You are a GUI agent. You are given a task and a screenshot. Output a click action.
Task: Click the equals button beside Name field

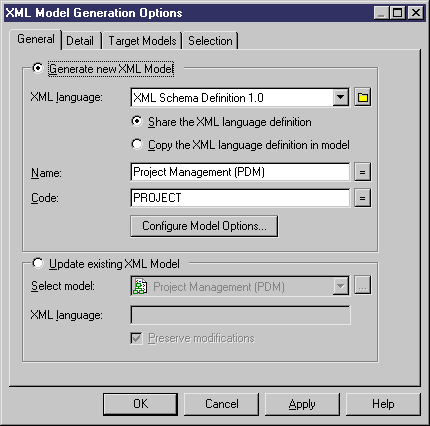click(363, 172)
